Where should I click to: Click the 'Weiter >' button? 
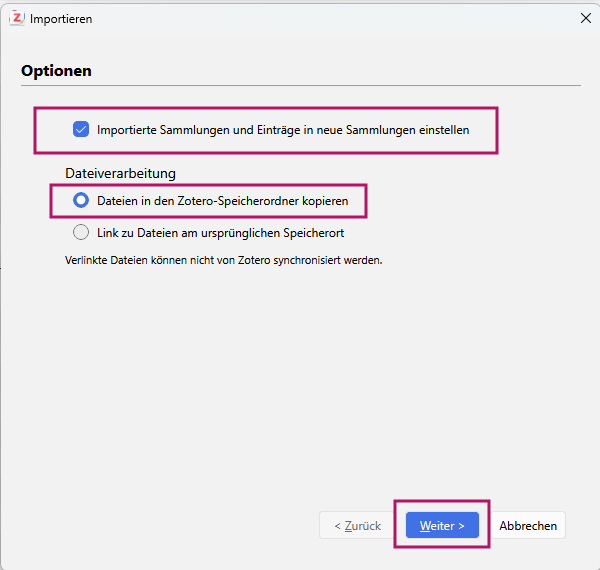(442, 525)
